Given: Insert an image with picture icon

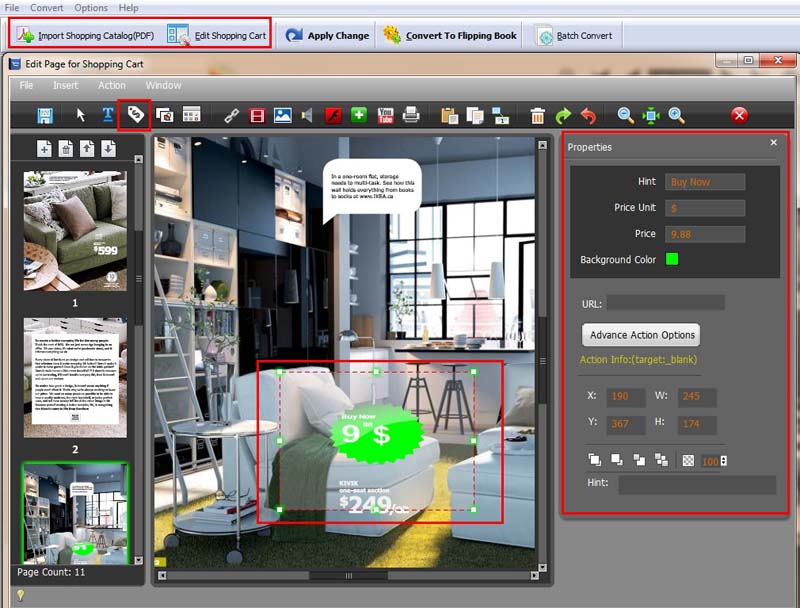Looking at the screenshot, I should coord(283,115).
